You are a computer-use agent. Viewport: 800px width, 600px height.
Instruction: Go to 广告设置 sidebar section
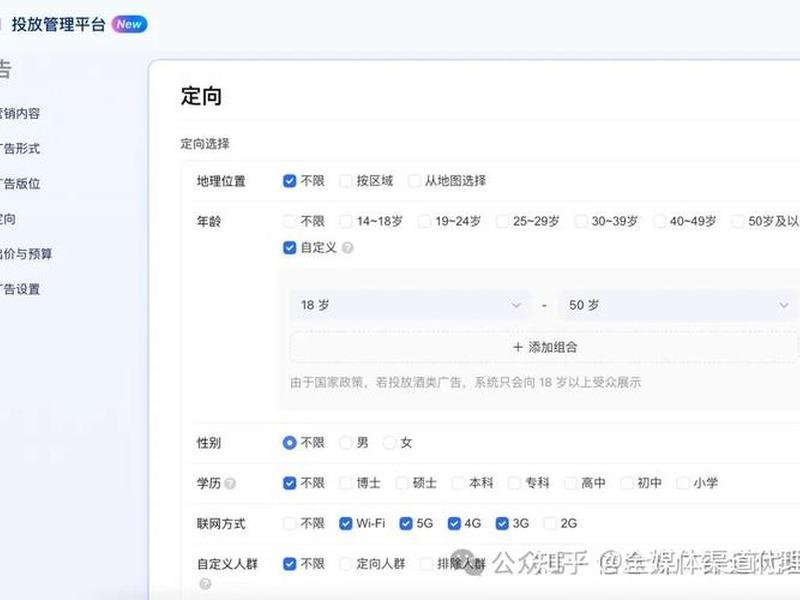pyautogui.click(x=19, y=289)
